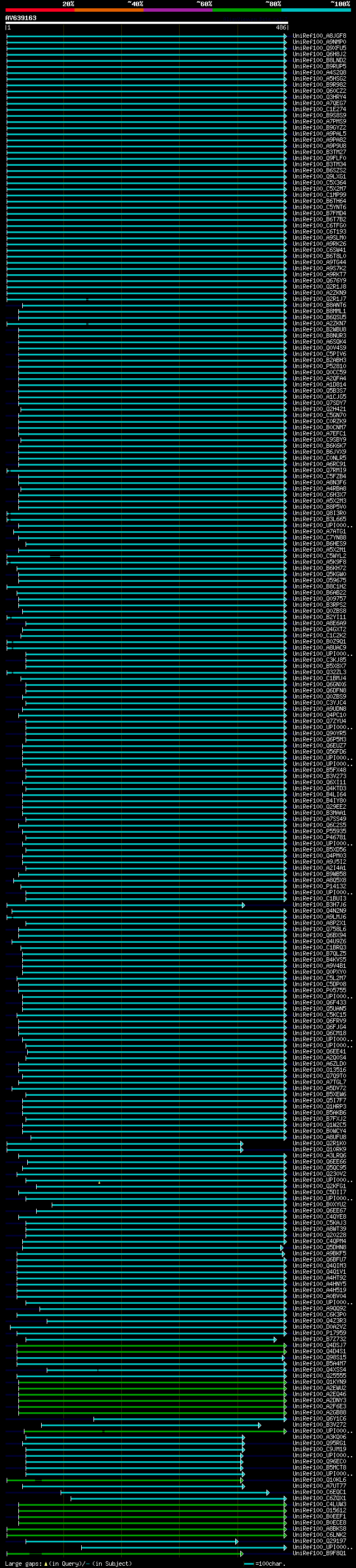Viewport: 356px width, 1568px height.
Task: Select label UniRef100_P52810
Action: (319, 367)
